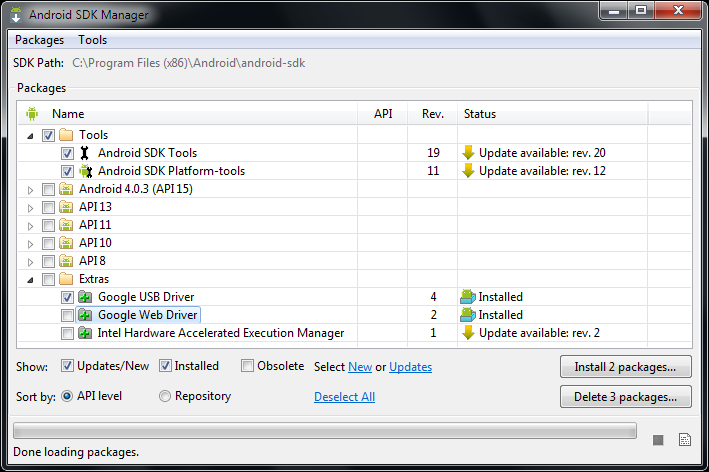Viewport: 709px width, 472px height.
Task: Select the Repository sort radio button
Action: coord(165,396)
